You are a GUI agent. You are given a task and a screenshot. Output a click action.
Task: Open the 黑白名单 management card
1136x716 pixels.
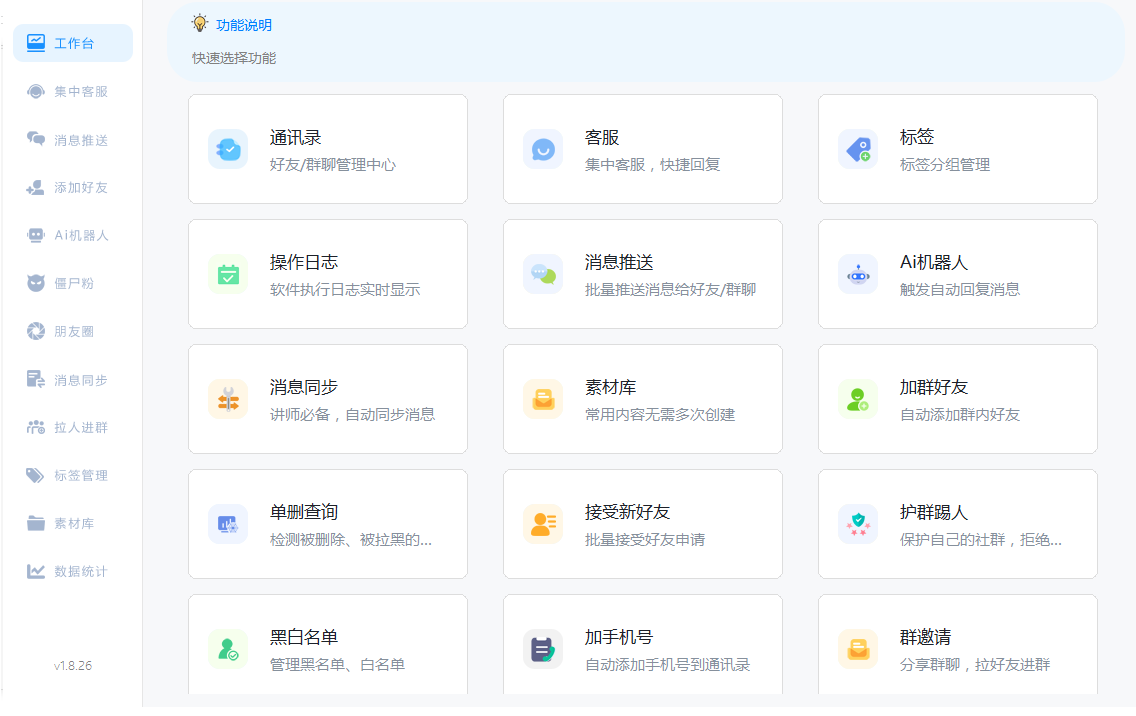click(x=328, y=648)
